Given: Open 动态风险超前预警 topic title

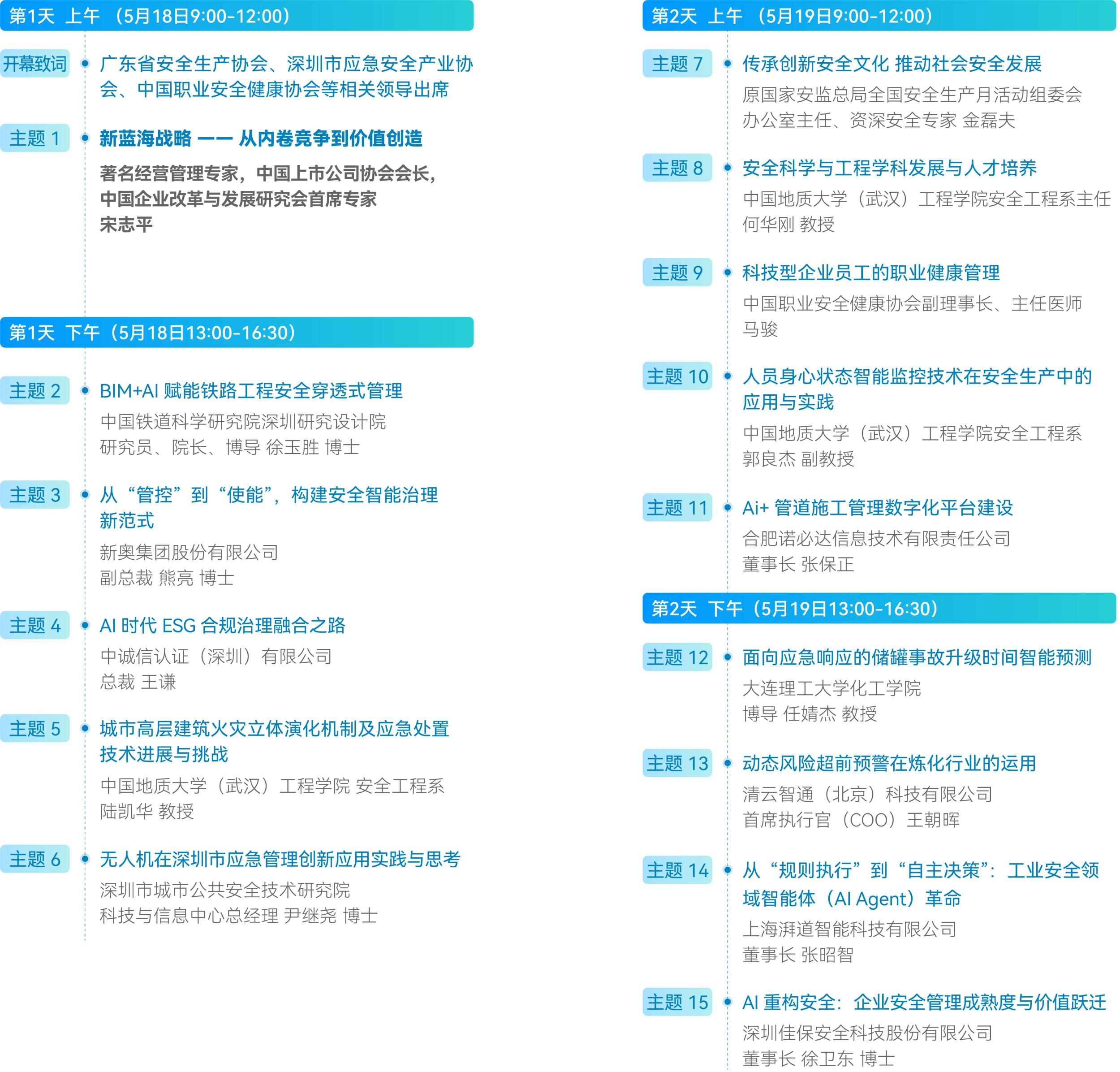Looking at the screenshot, I should [889, 763].
